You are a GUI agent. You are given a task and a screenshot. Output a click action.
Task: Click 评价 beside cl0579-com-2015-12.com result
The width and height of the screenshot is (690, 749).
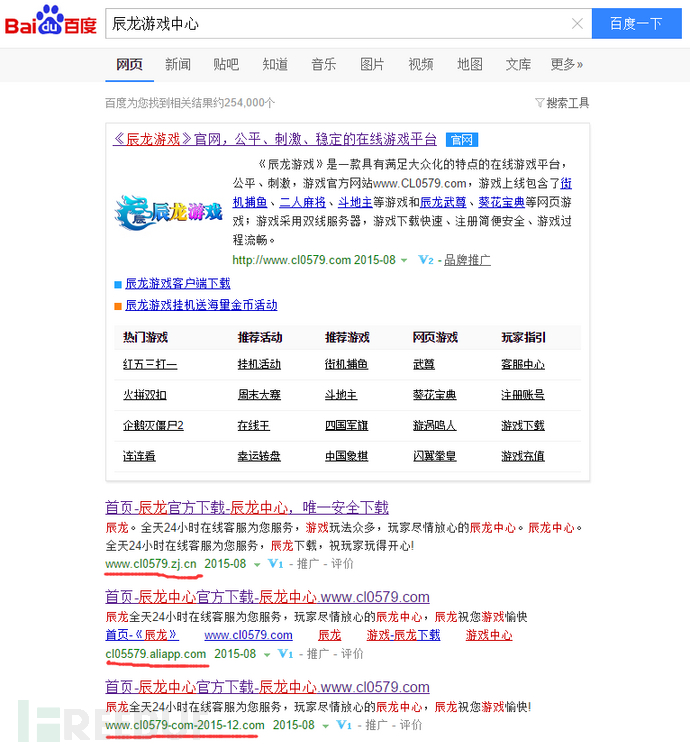pos(411,725)
